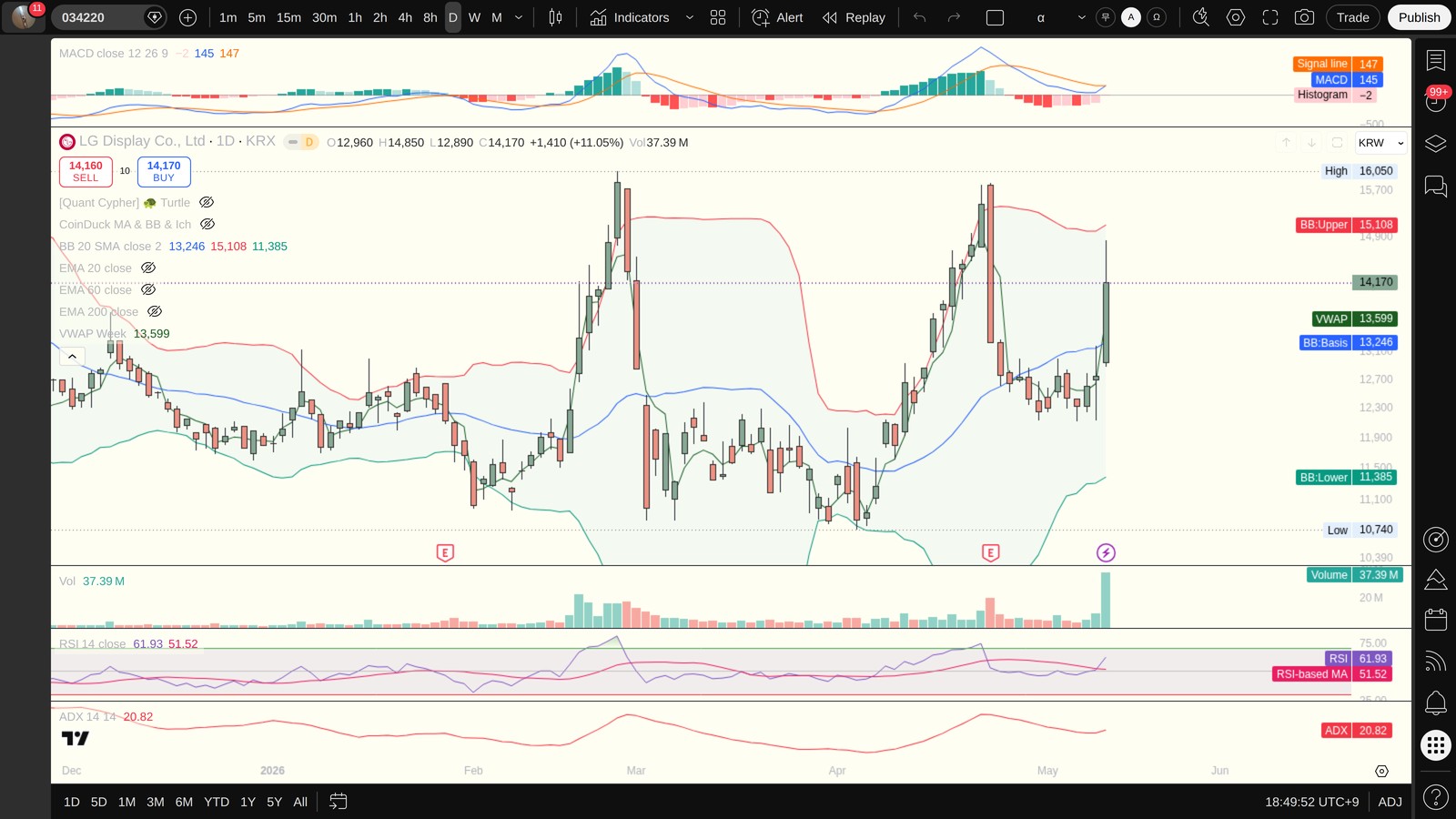The width and height of the screenshot is (1456, 819).
Task: Set the date range to YTD
Action: [x=217, y=802]
